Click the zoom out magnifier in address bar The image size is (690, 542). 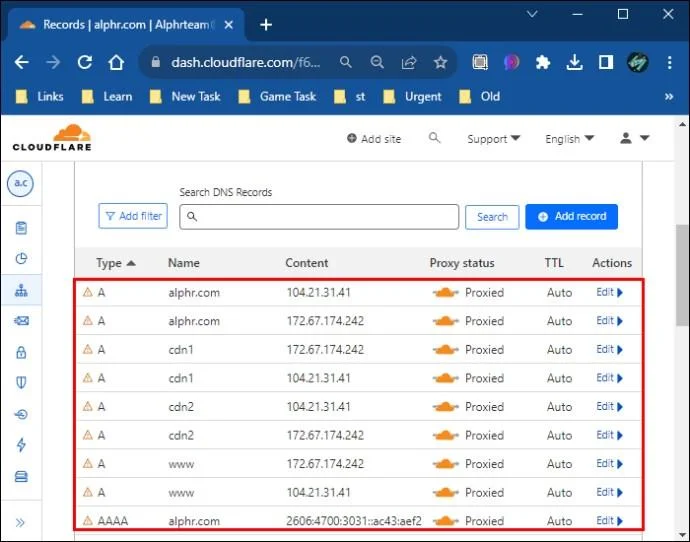tap(377, 62)
